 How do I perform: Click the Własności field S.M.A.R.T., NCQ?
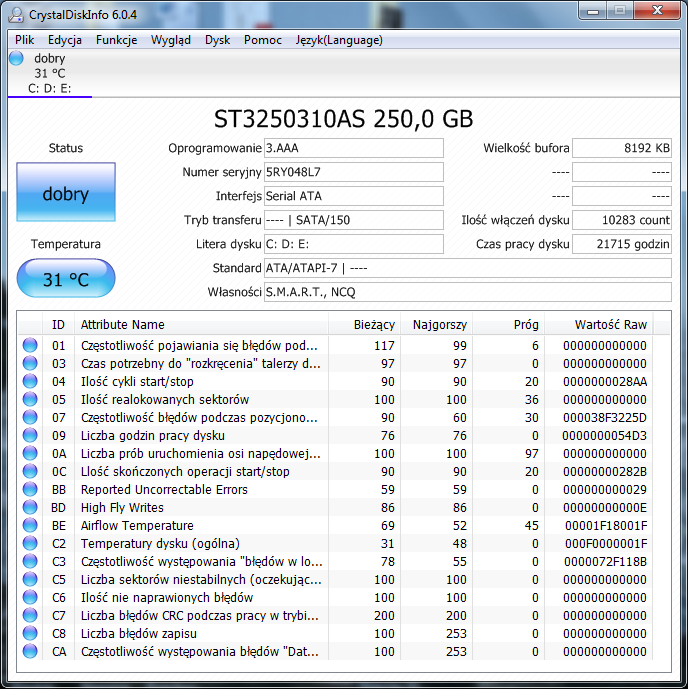point(467,292)
